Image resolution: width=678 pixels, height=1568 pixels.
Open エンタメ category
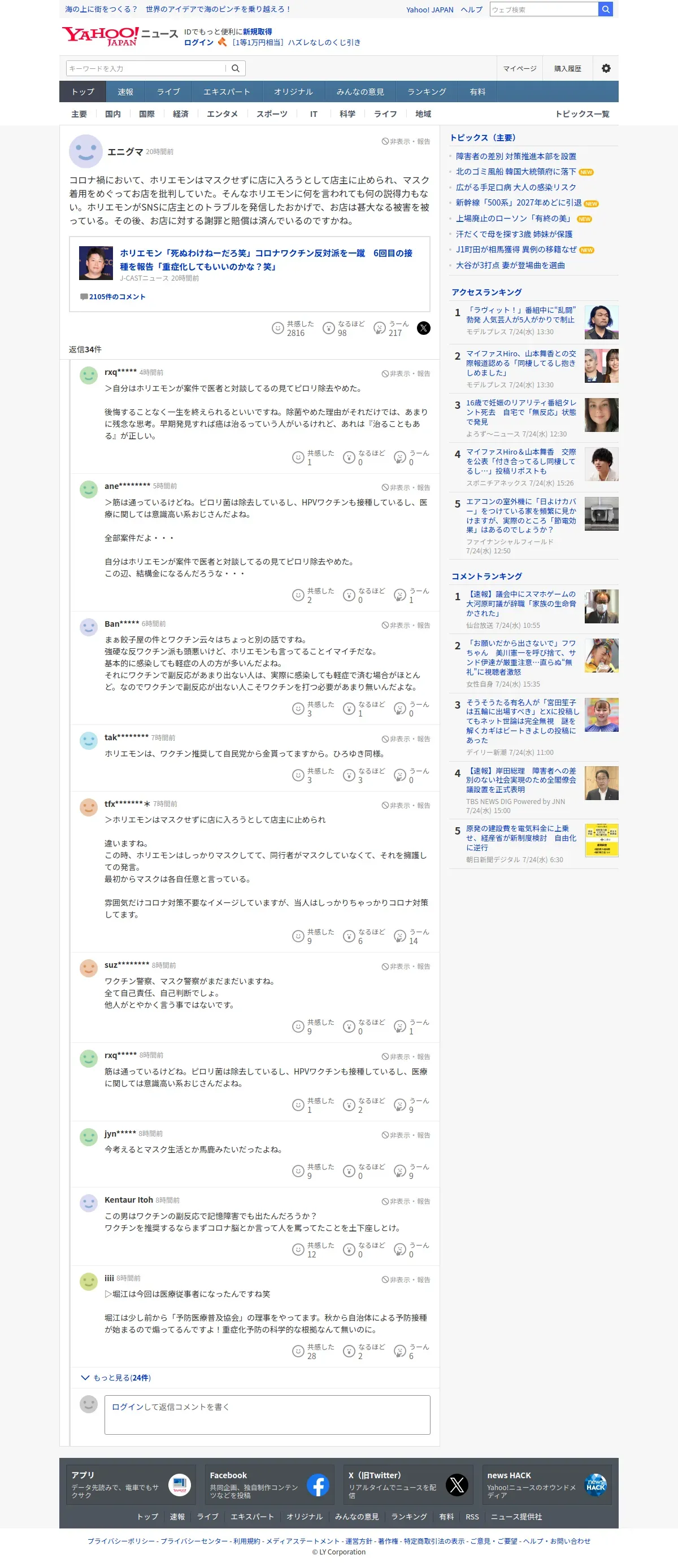coord(223,114)
